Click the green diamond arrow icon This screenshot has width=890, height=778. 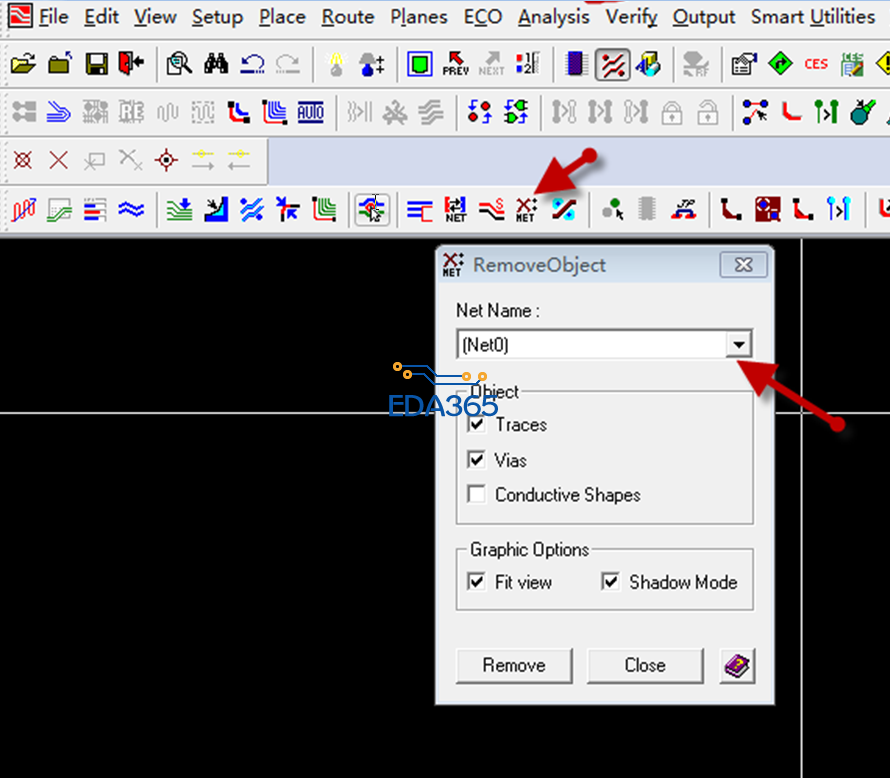[780, 64]
